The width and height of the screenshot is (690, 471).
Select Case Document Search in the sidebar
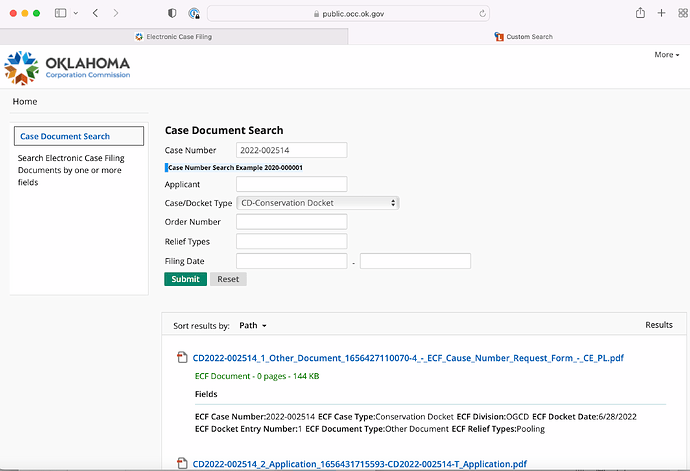[79, 136]
